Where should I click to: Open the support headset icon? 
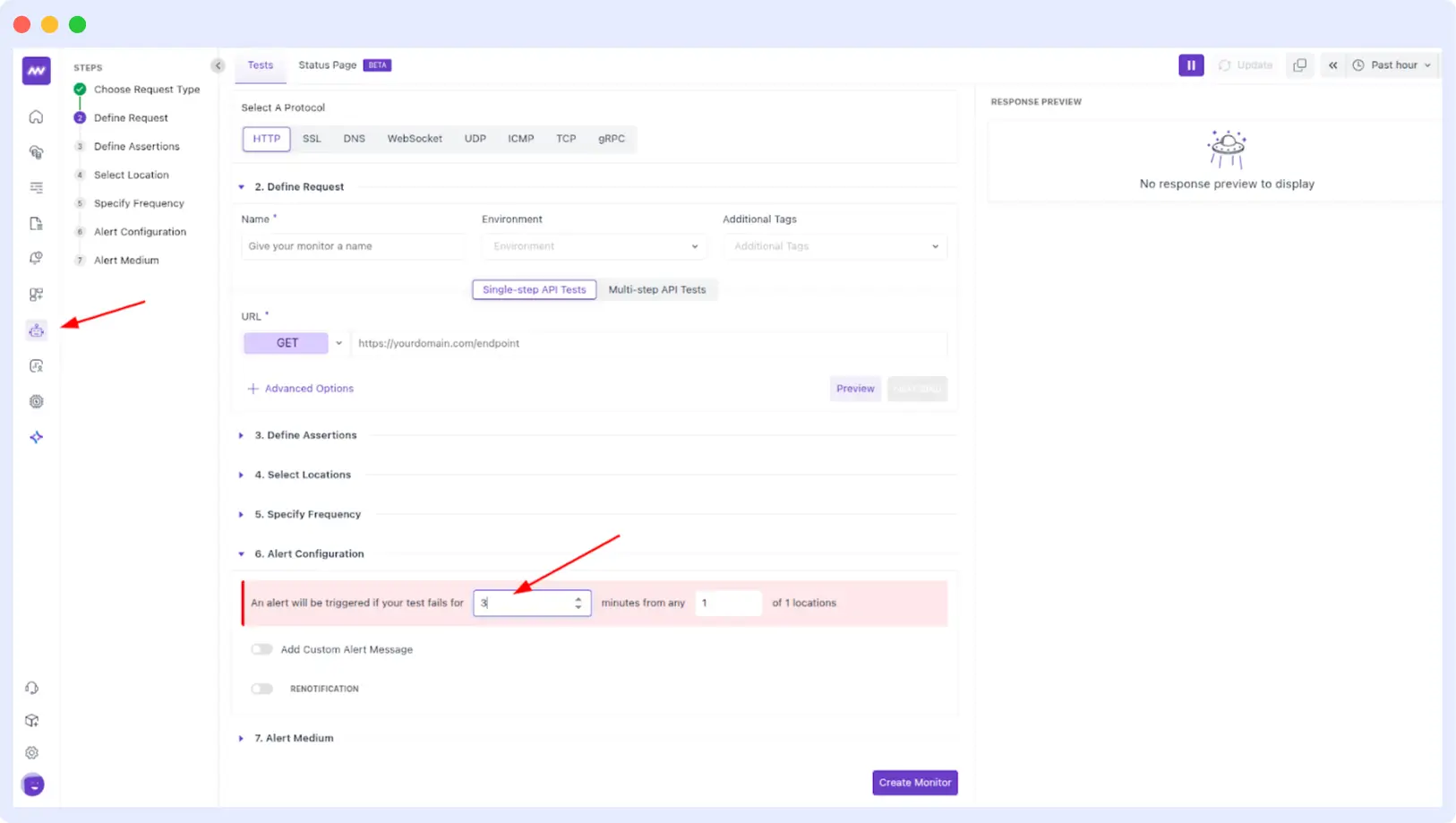[32, 689]
